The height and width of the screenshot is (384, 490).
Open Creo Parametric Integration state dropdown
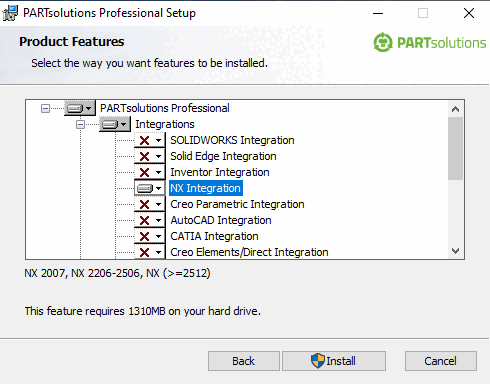150,204
